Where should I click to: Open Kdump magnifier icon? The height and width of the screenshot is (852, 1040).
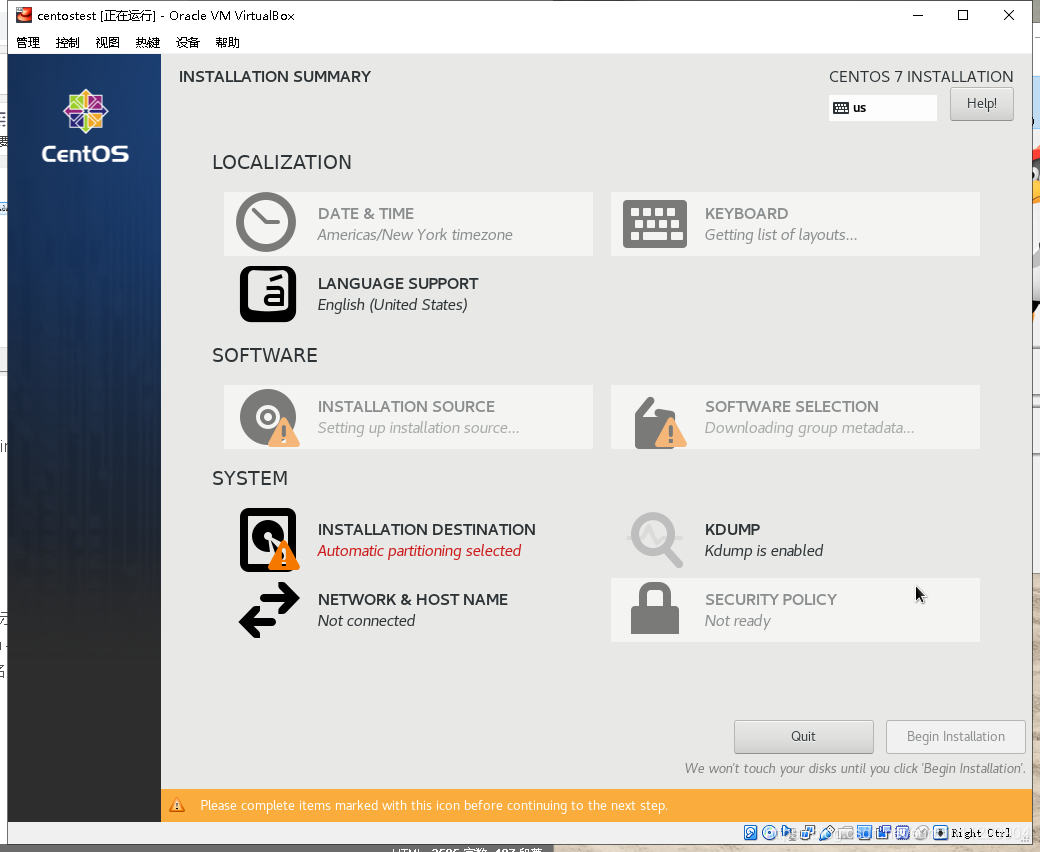click(656, 540)
